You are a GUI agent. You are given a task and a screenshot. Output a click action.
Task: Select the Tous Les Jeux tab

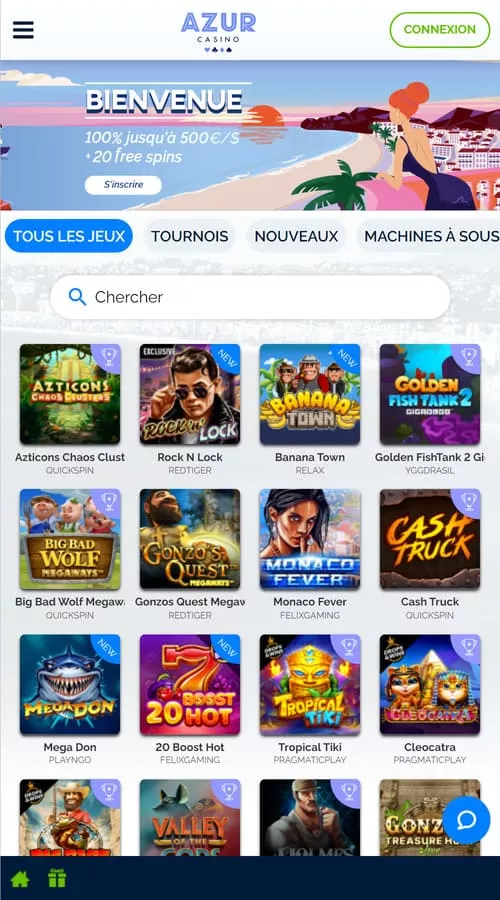point(69,236)
